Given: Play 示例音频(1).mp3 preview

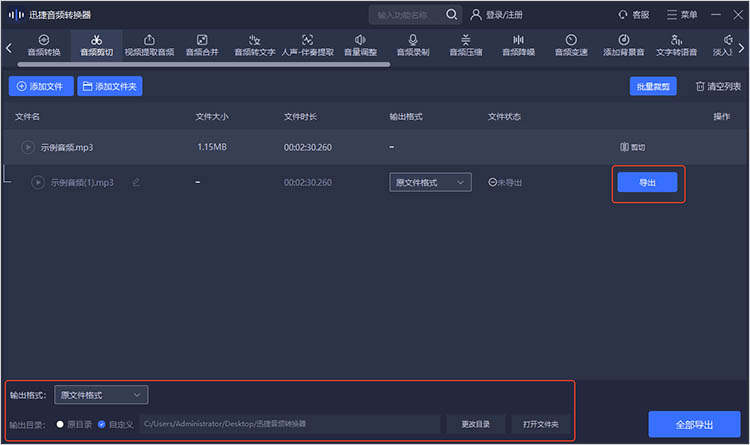Looking at the screenshot, I should tap(37, 182).
